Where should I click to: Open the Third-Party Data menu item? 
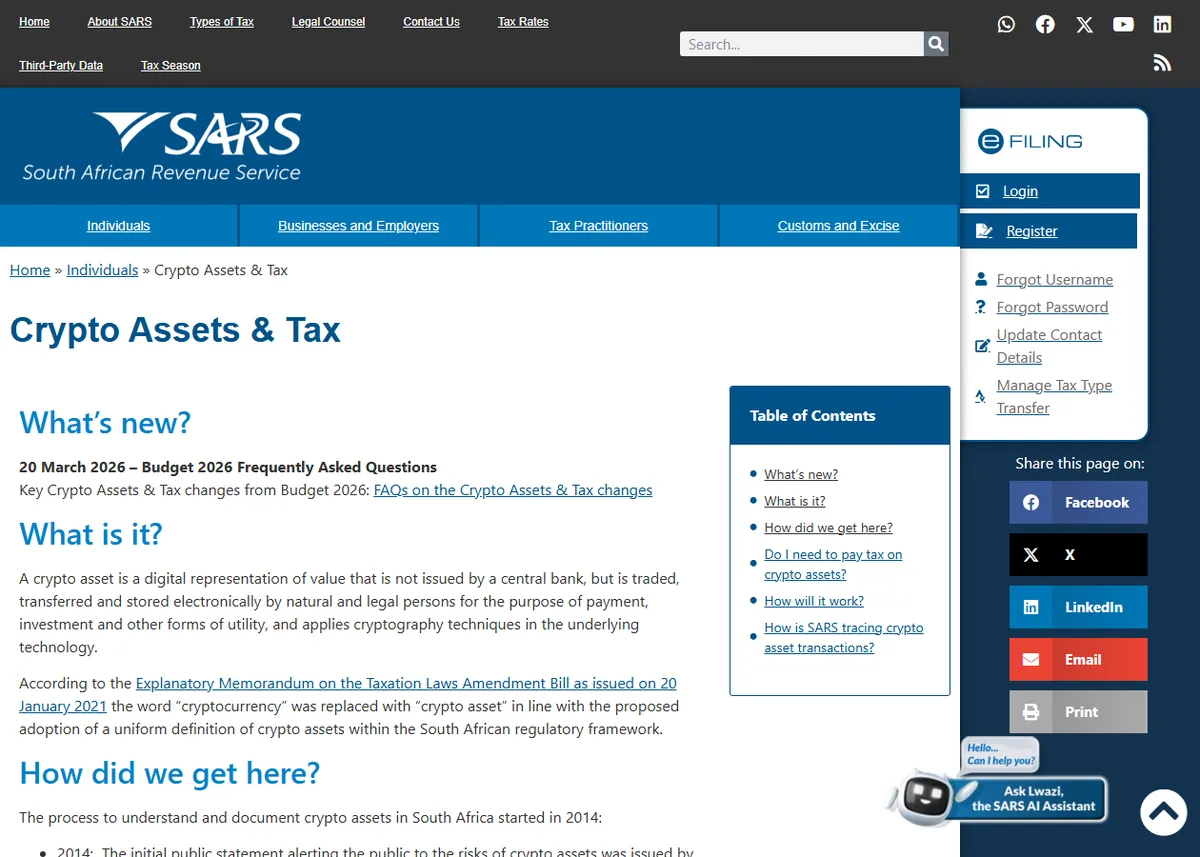61,66
